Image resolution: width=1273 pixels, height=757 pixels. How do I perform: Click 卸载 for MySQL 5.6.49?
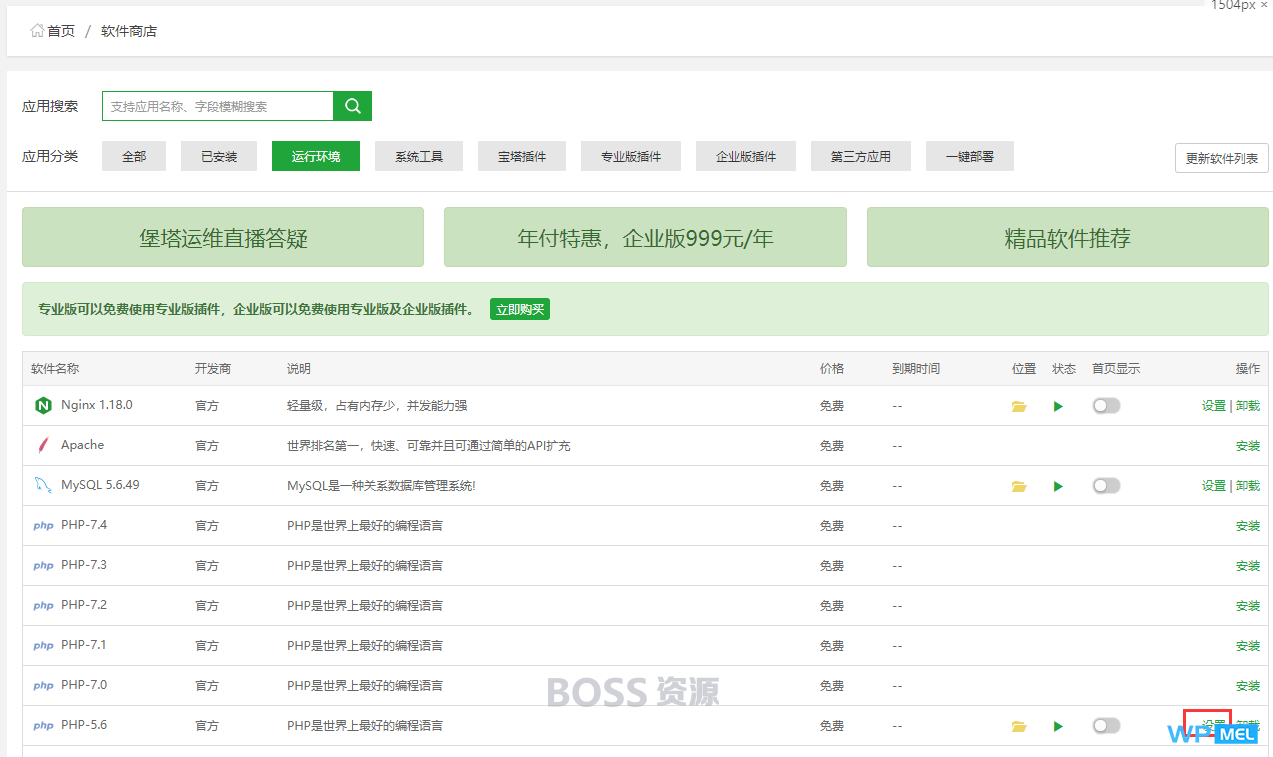(x=1248, y=486)
